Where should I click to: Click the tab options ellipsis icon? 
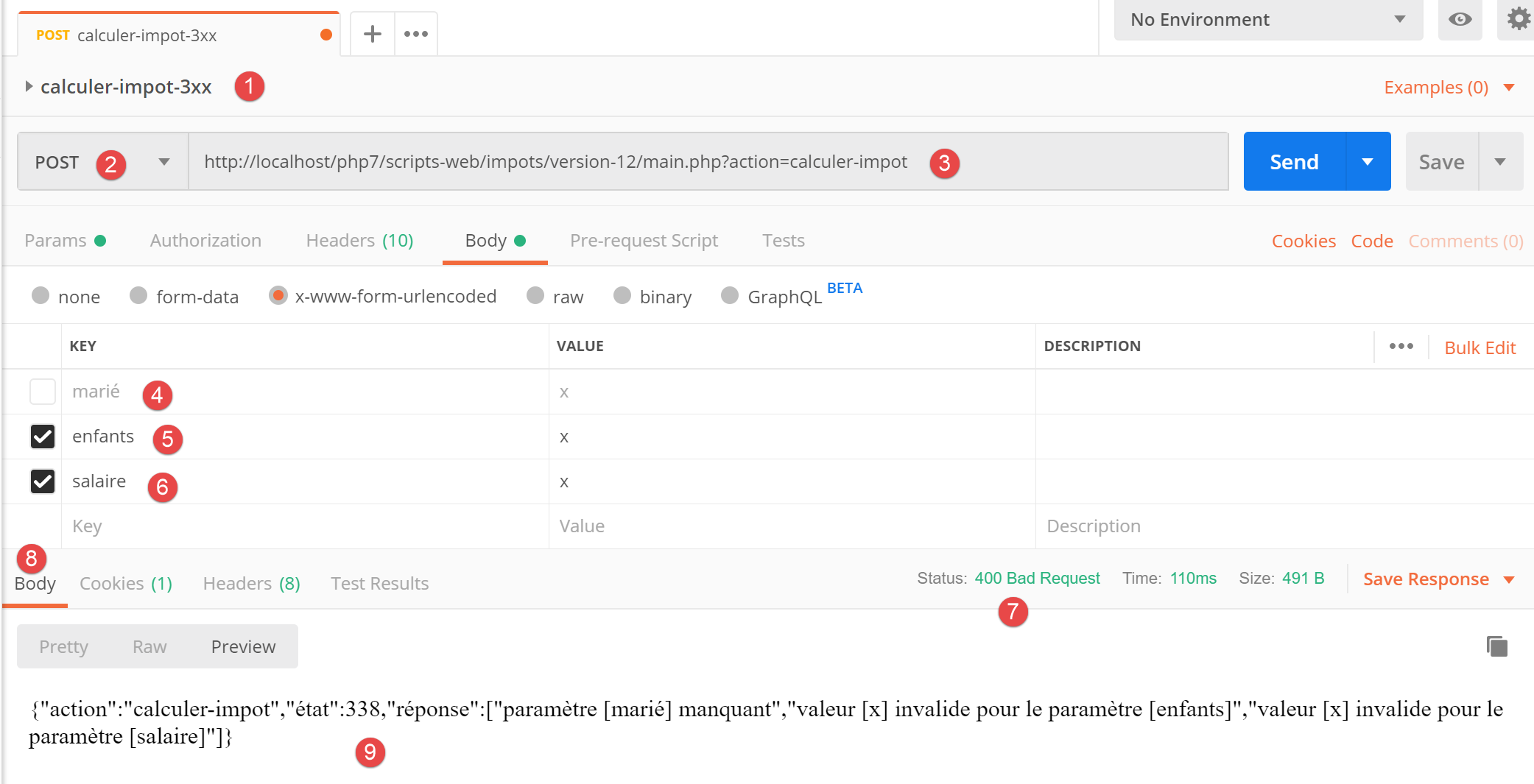pos(416,34)
